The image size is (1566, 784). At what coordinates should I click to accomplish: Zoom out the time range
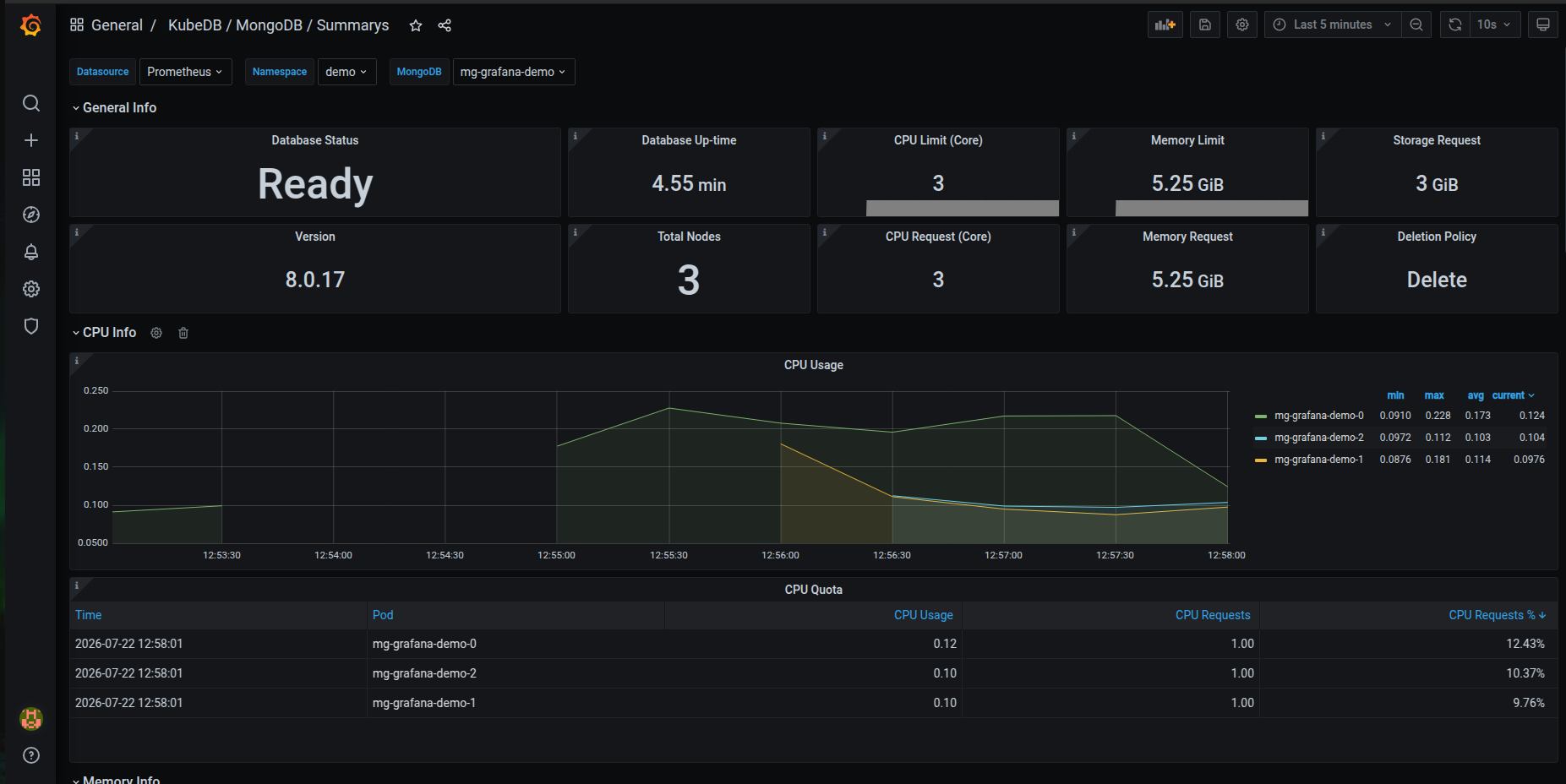tap(1416, 24)
